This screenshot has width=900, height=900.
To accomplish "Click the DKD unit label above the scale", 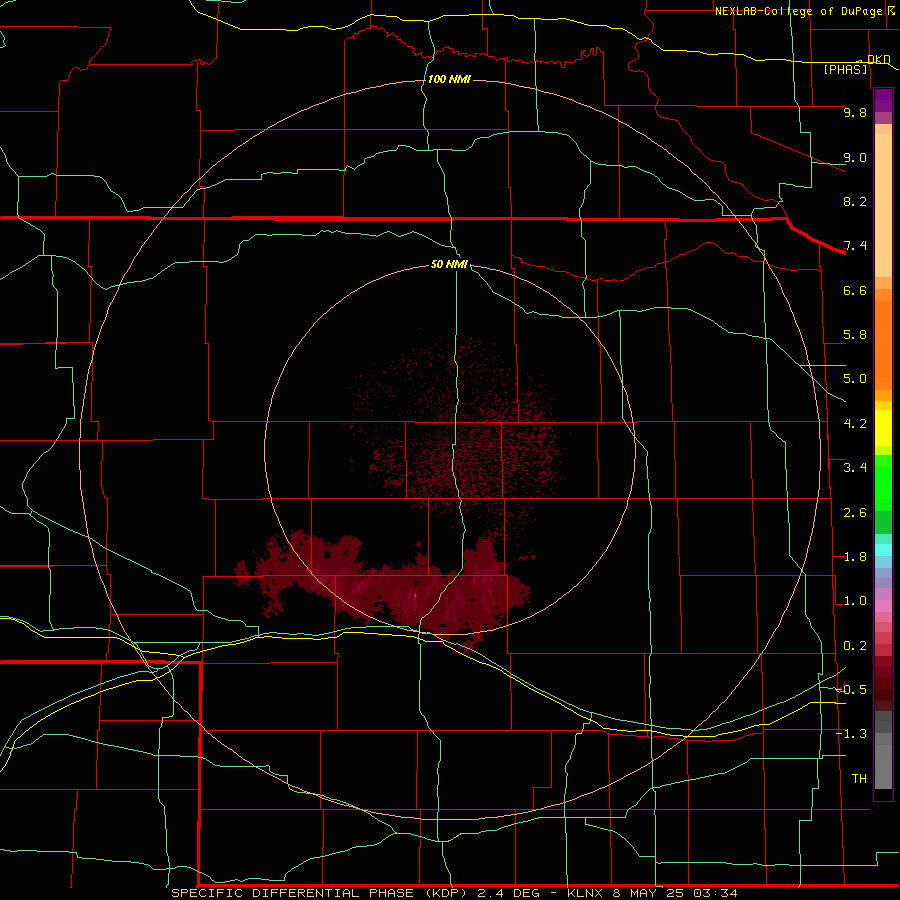I will click(x=878, y=59).
